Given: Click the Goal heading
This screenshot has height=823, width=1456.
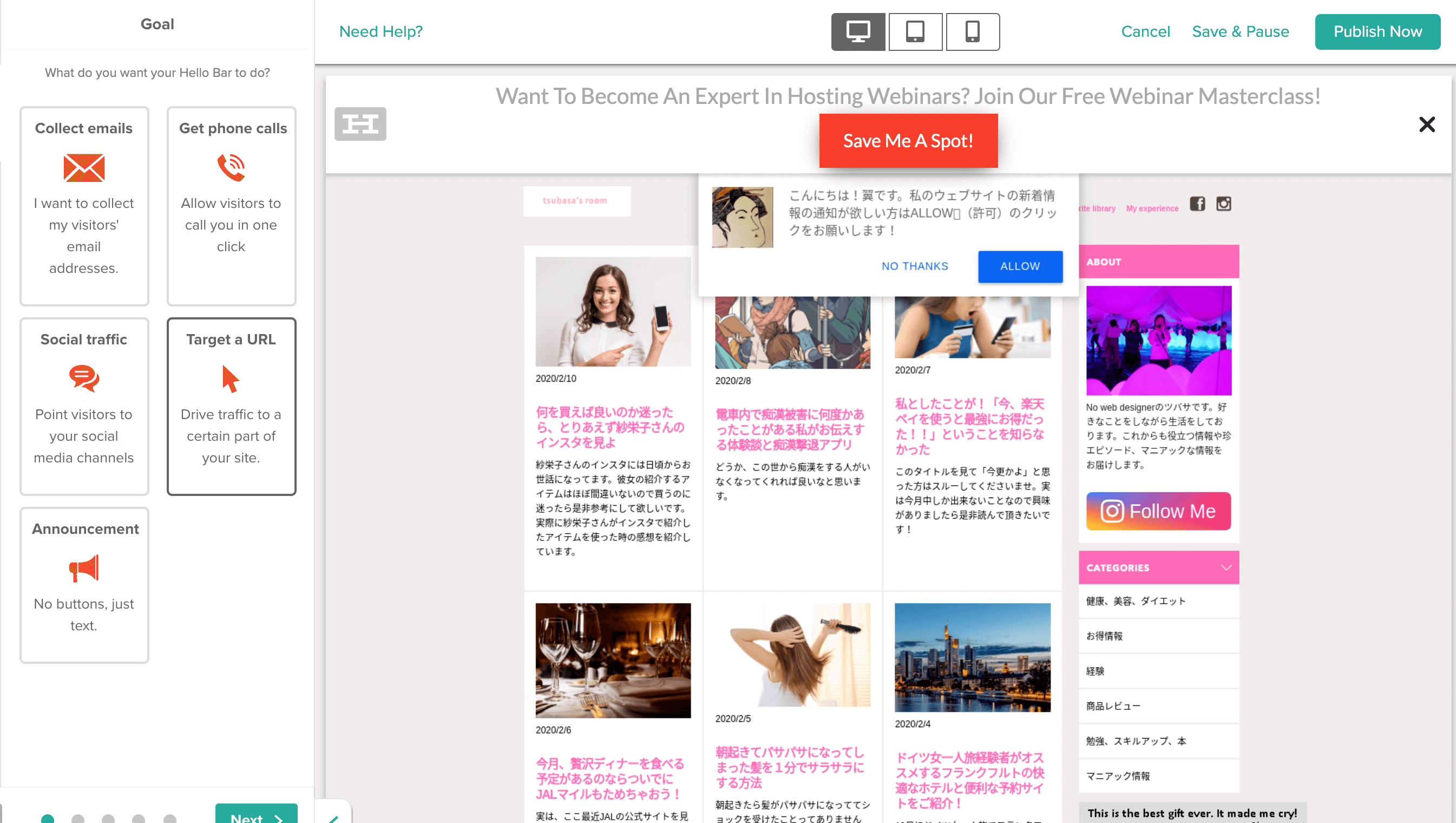Looking at the screenshot, I should click(x=157, y=24).
